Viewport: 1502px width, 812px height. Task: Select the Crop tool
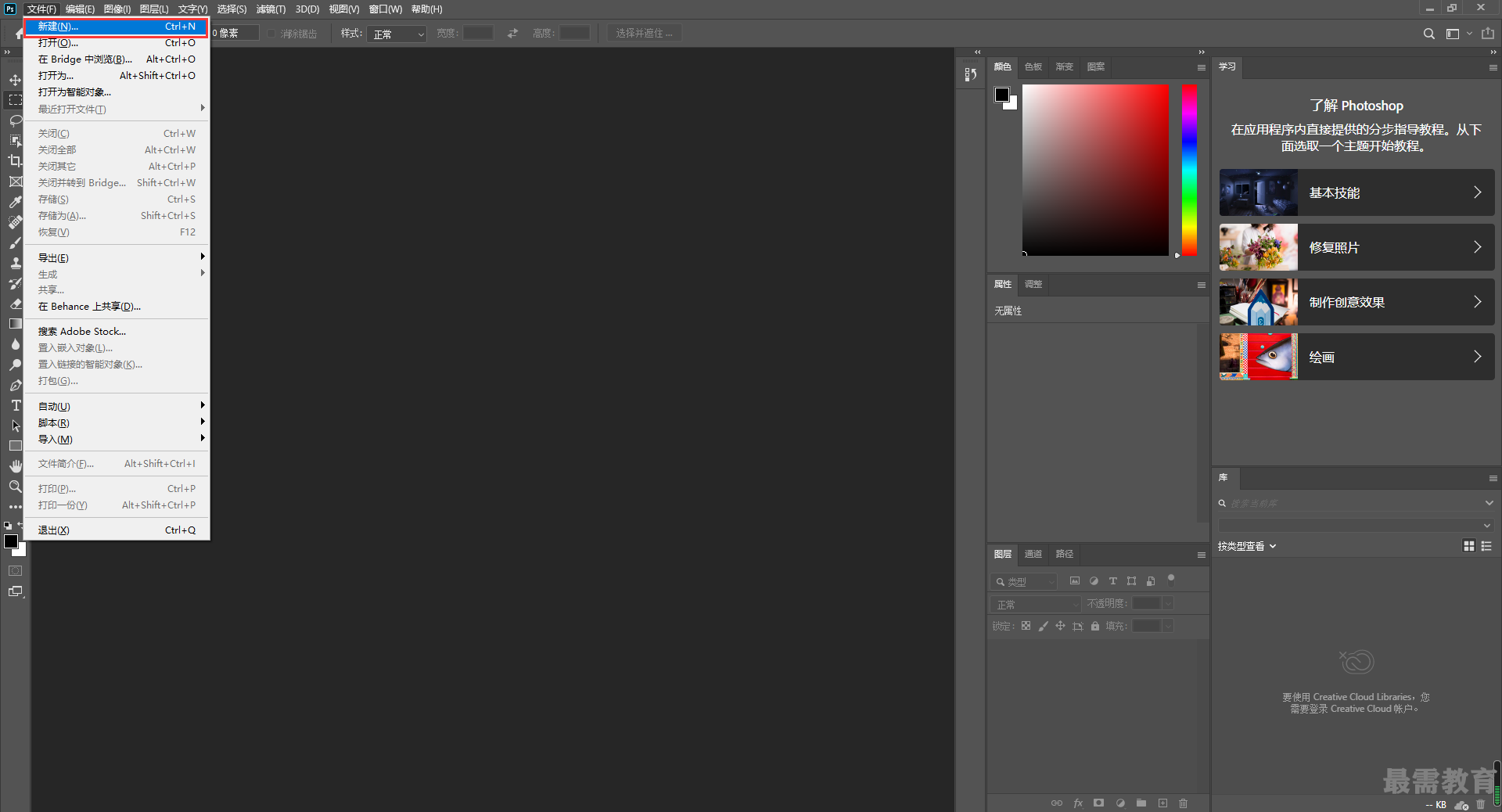pyautogui.click(x=15, y=161)
